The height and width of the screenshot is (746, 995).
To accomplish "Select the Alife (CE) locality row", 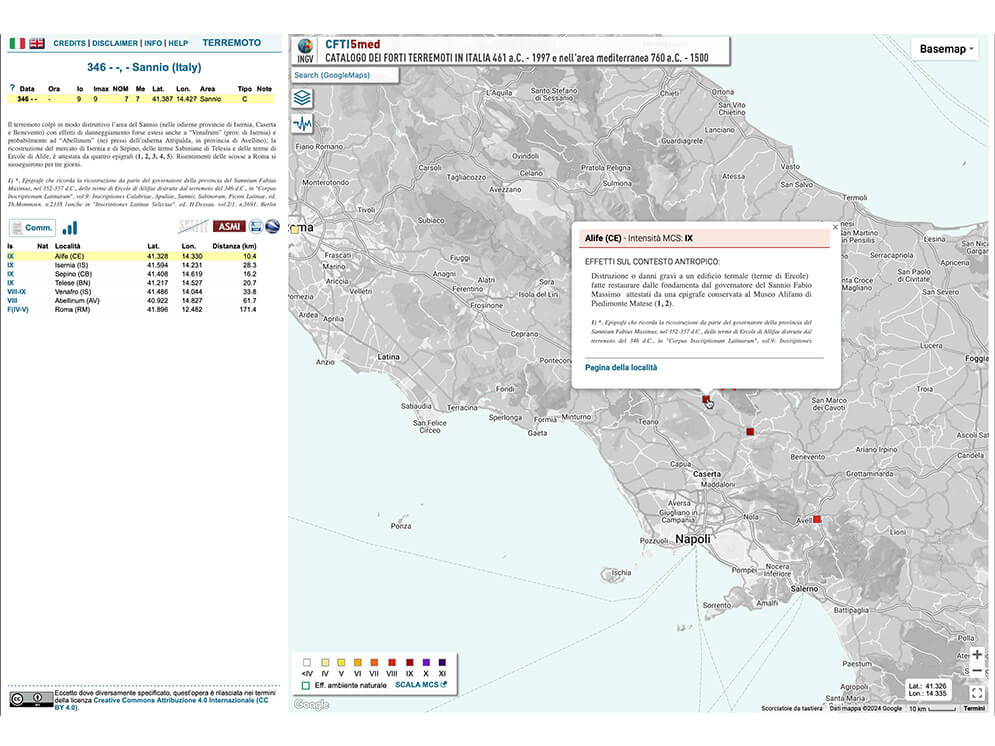I will click(x=132, y=256).
